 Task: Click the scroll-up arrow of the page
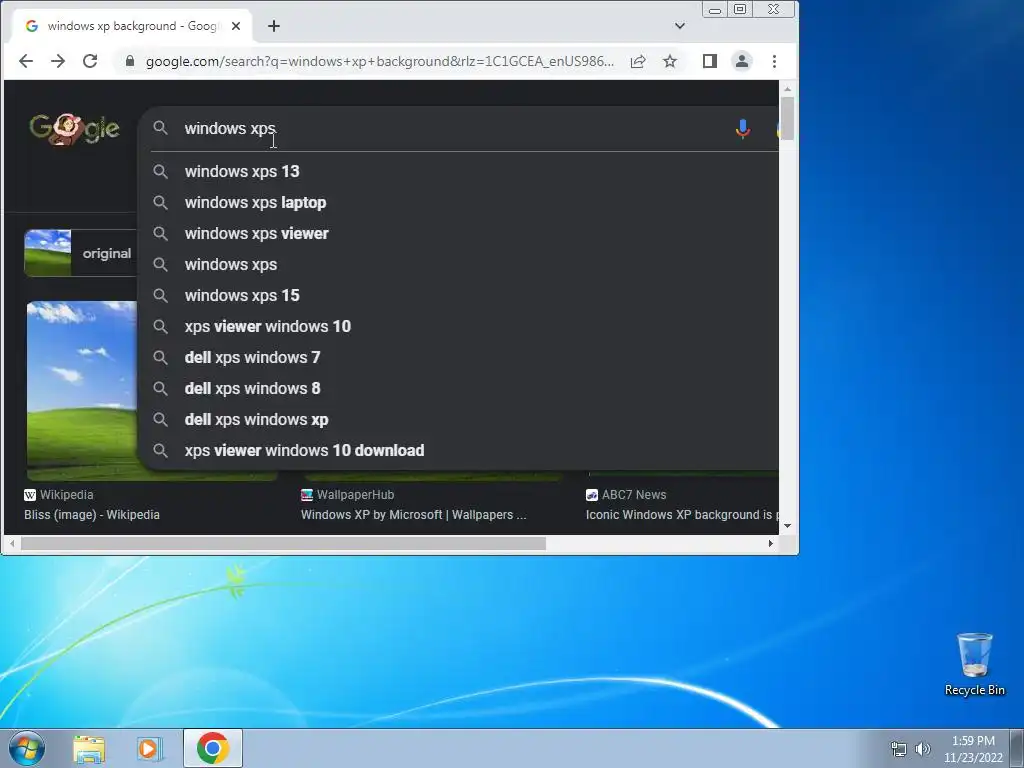click(x=788, y=89)
